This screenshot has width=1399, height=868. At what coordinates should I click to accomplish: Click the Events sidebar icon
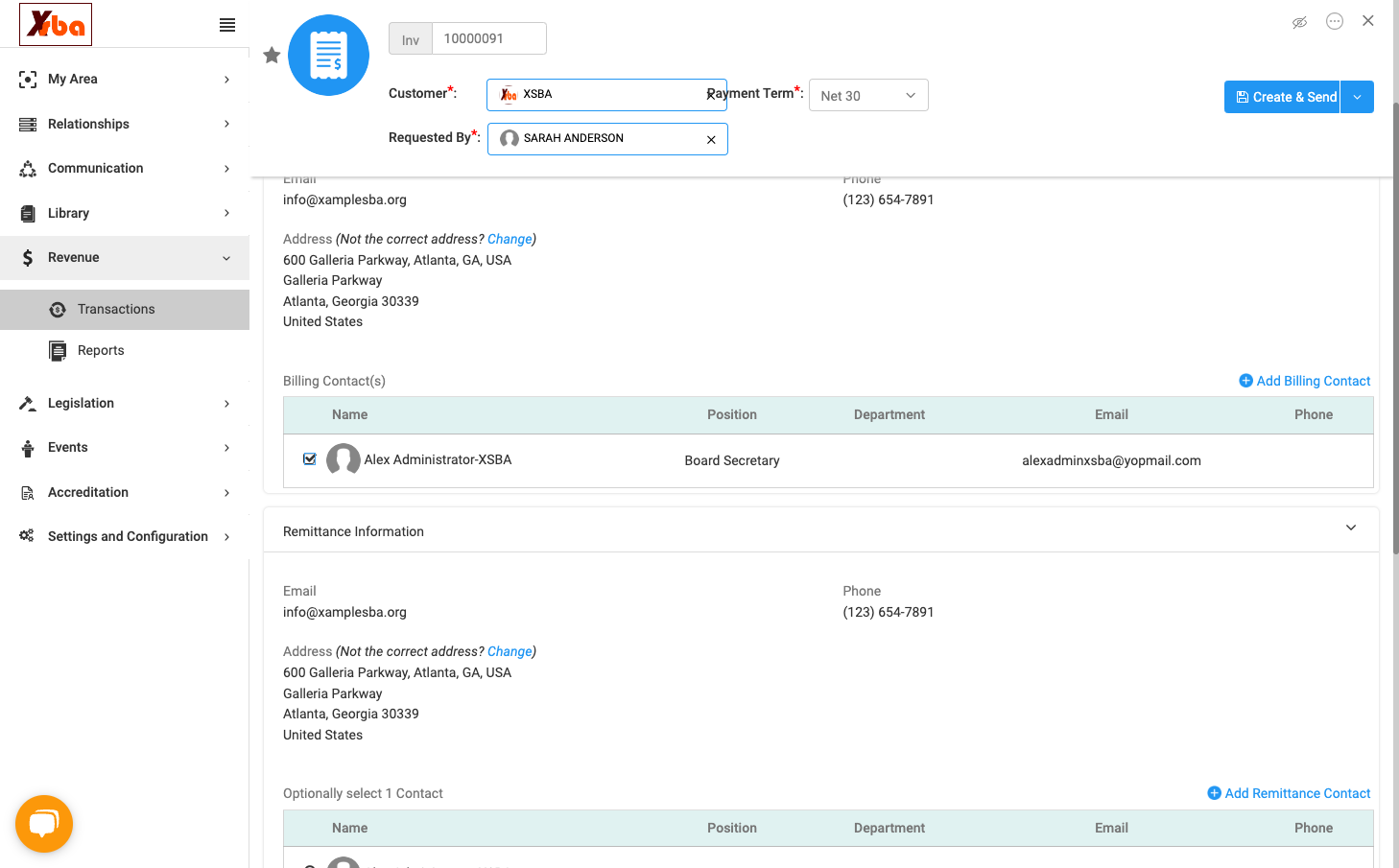click(28, 448)
